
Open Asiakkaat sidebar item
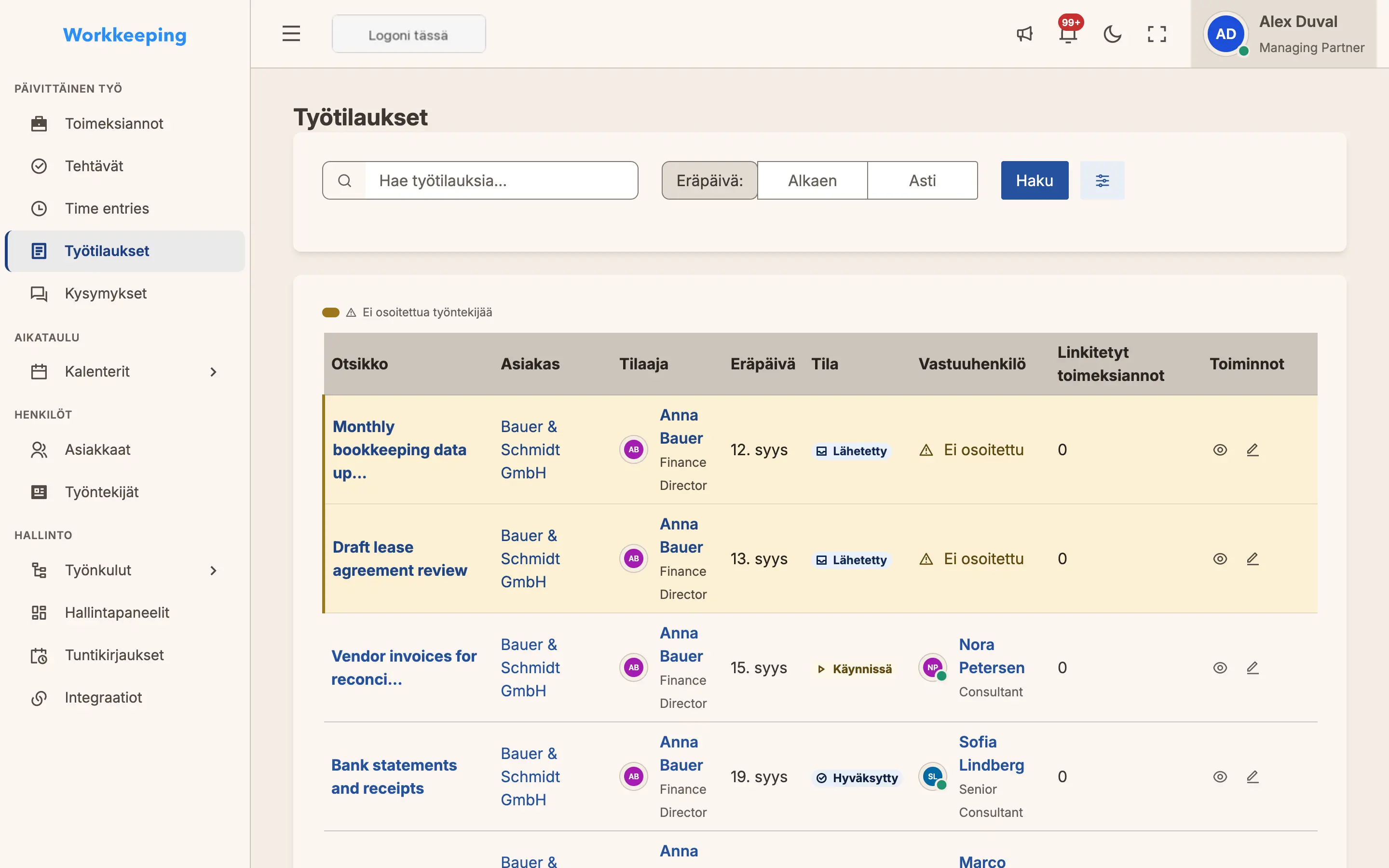125,449
